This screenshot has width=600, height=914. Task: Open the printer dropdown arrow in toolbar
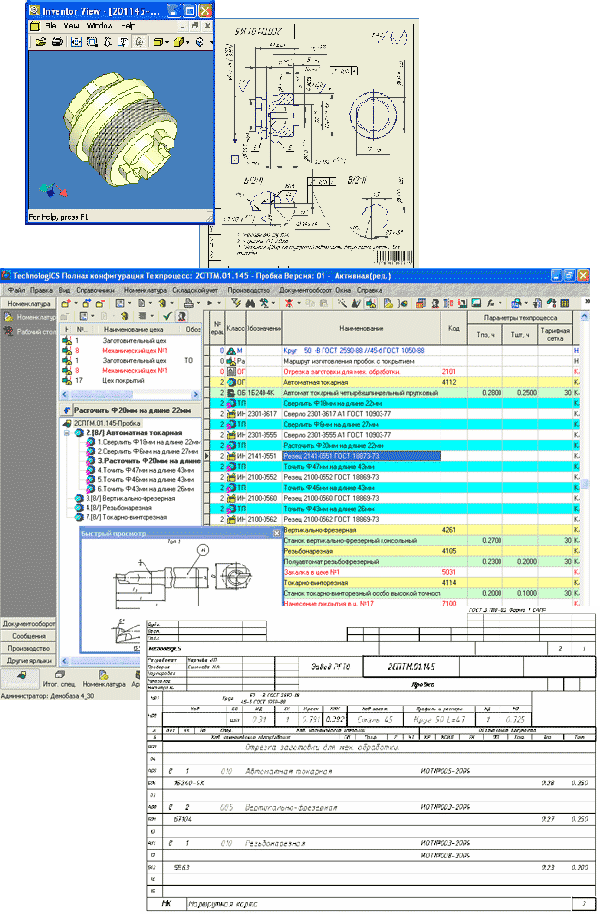pyautogui.click(x=197, y=303)
